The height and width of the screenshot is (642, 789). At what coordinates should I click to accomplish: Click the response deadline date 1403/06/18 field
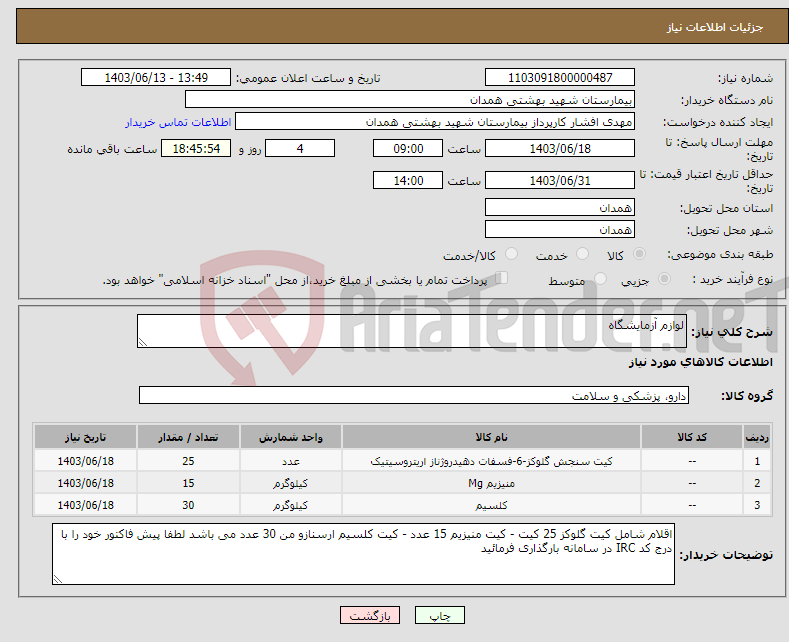[560, 148]
